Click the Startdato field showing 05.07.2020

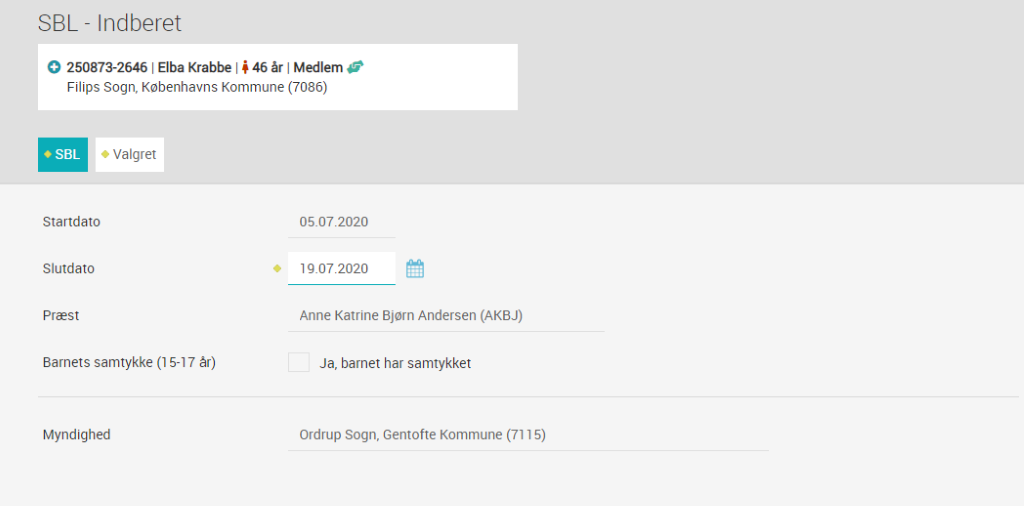point(342,222)
